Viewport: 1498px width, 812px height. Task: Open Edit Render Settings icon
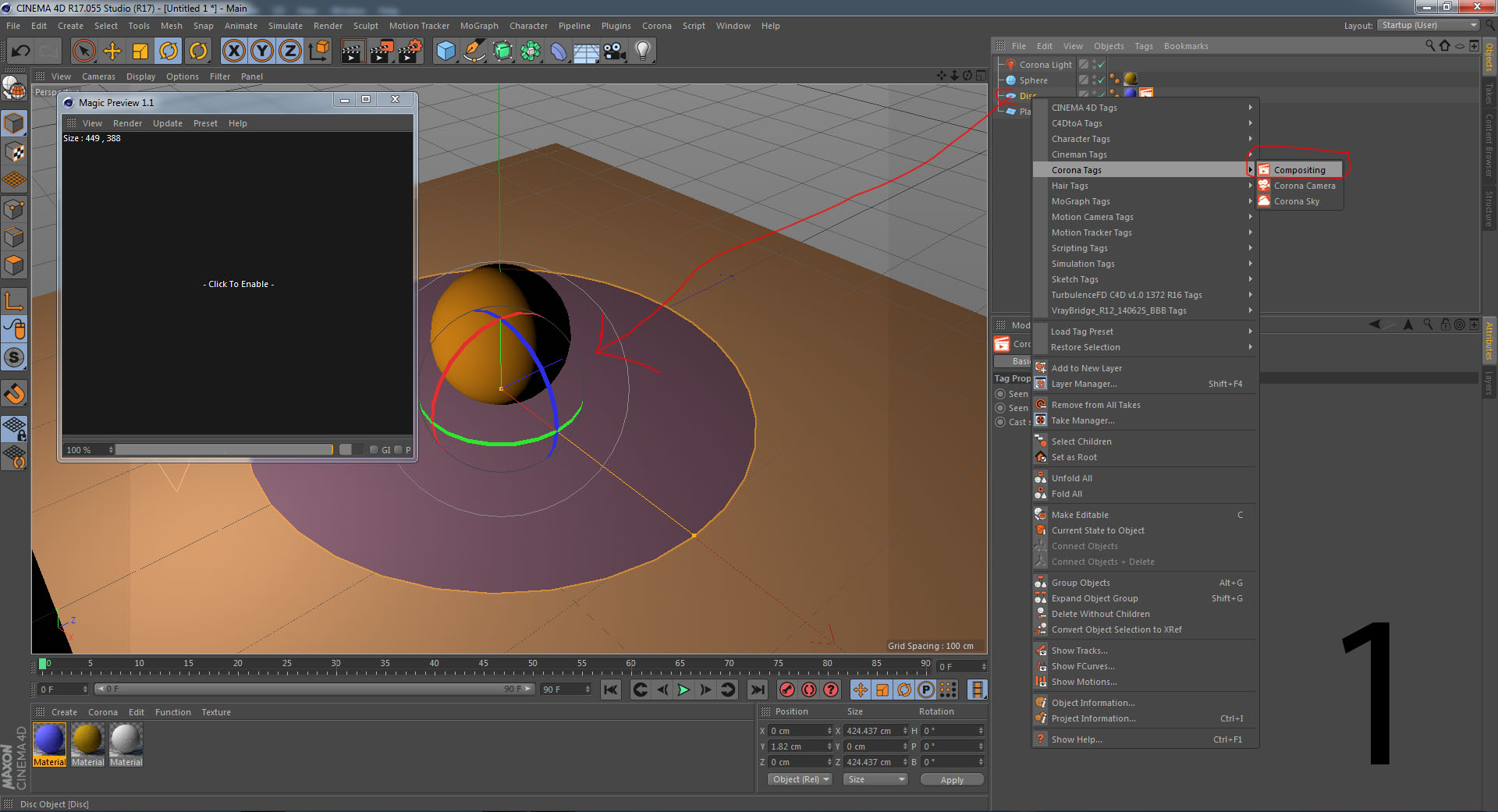pos(410,51)
